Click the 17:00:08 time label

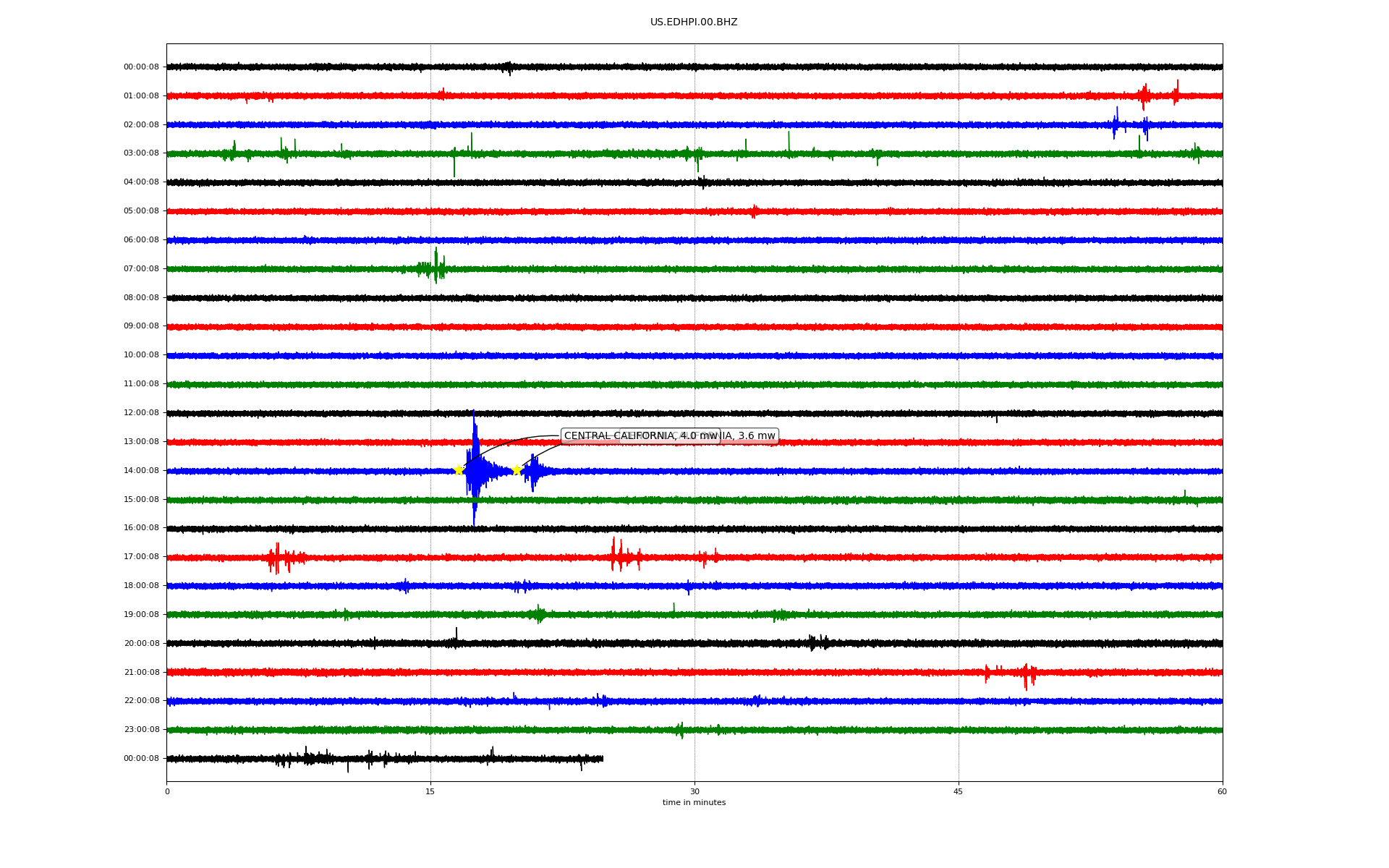[141, 557]
